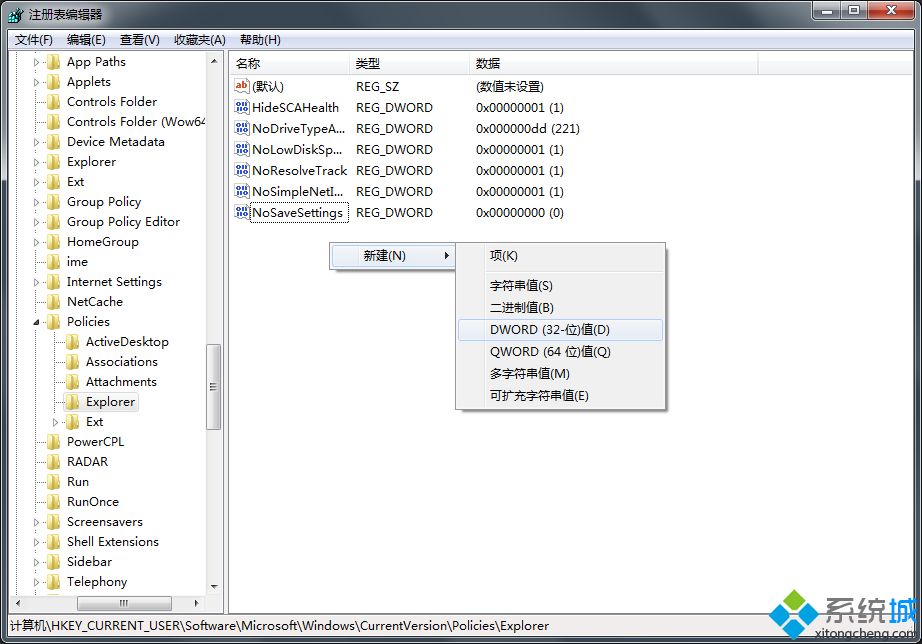Select the NoLowDiskSp... binary value icon
This screenshot has width=922, height=644.
point(242,149)
